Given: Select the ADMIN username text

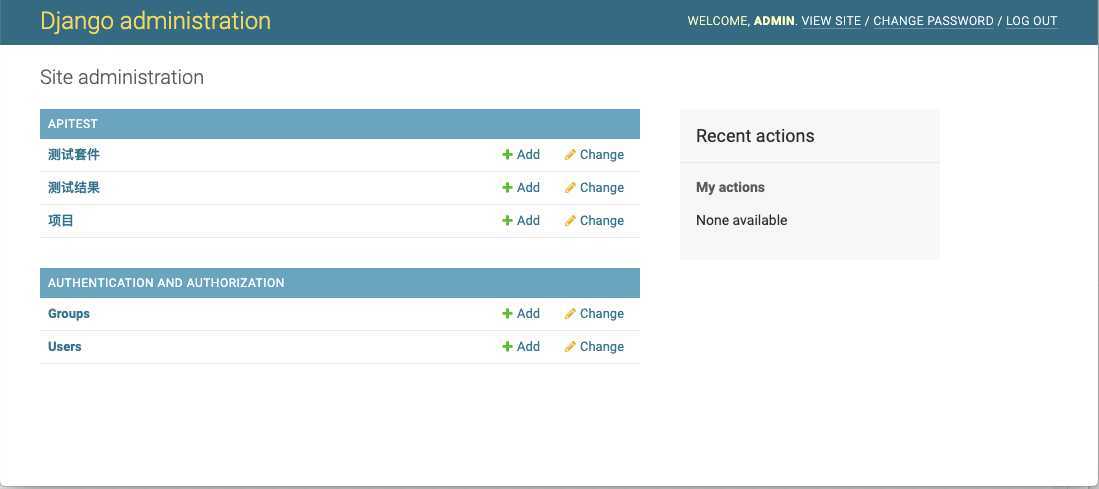Looking at the screenshot, I should point(774,21).
